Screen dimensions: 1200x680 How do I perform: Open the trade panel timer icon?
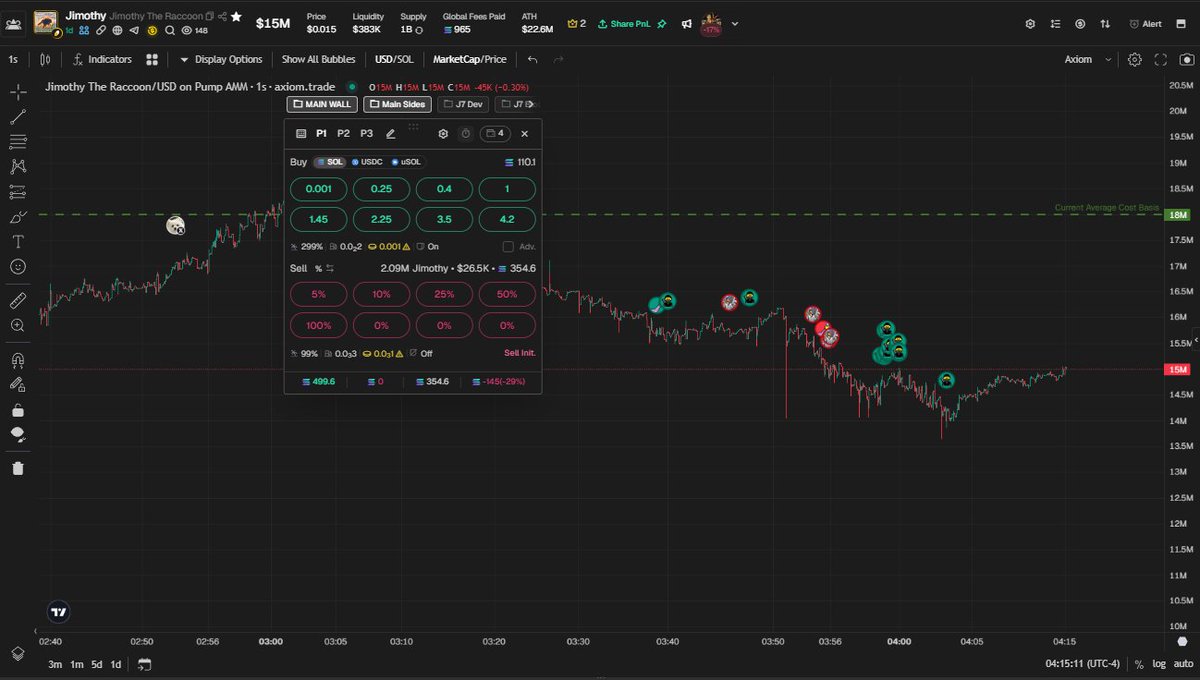[x=466, y=133]
